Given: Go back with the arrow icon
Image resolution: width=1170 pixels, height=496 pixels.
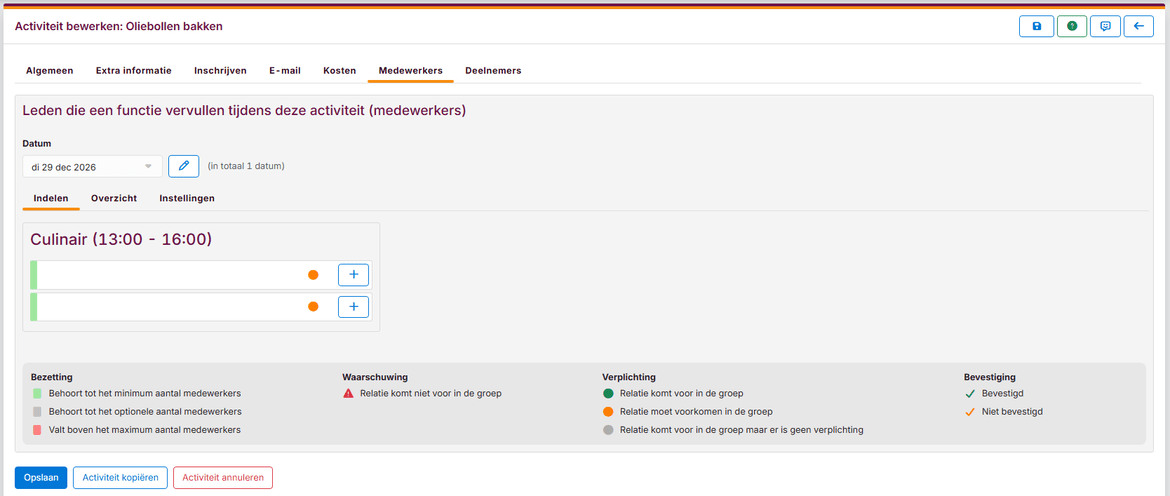Looking at the screenshot, I should [1139, 26].
